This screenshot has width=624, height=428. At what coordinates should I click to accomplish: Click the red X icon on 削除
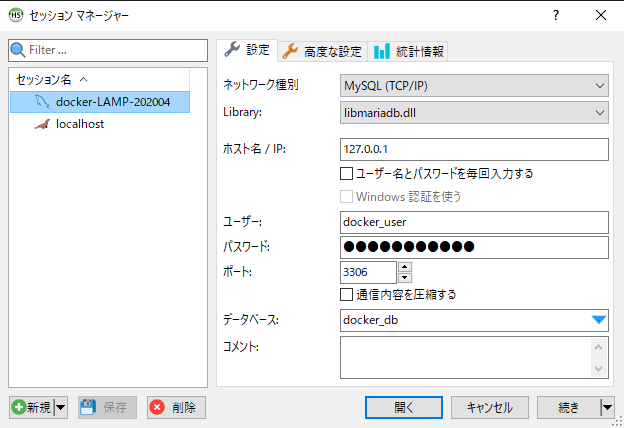tap(157, 407)
